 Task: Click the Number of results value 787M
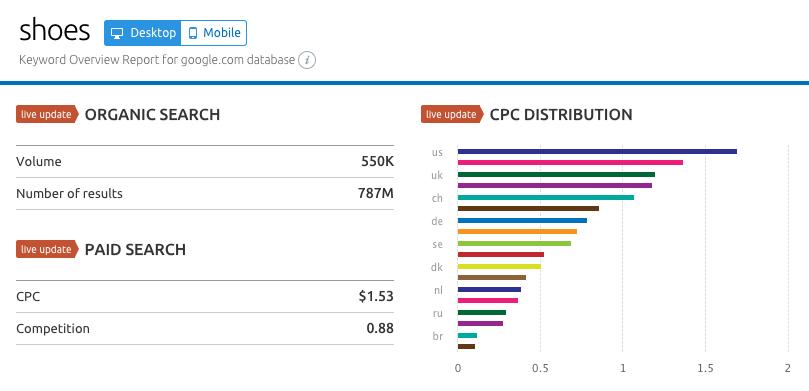pos(376,193)
